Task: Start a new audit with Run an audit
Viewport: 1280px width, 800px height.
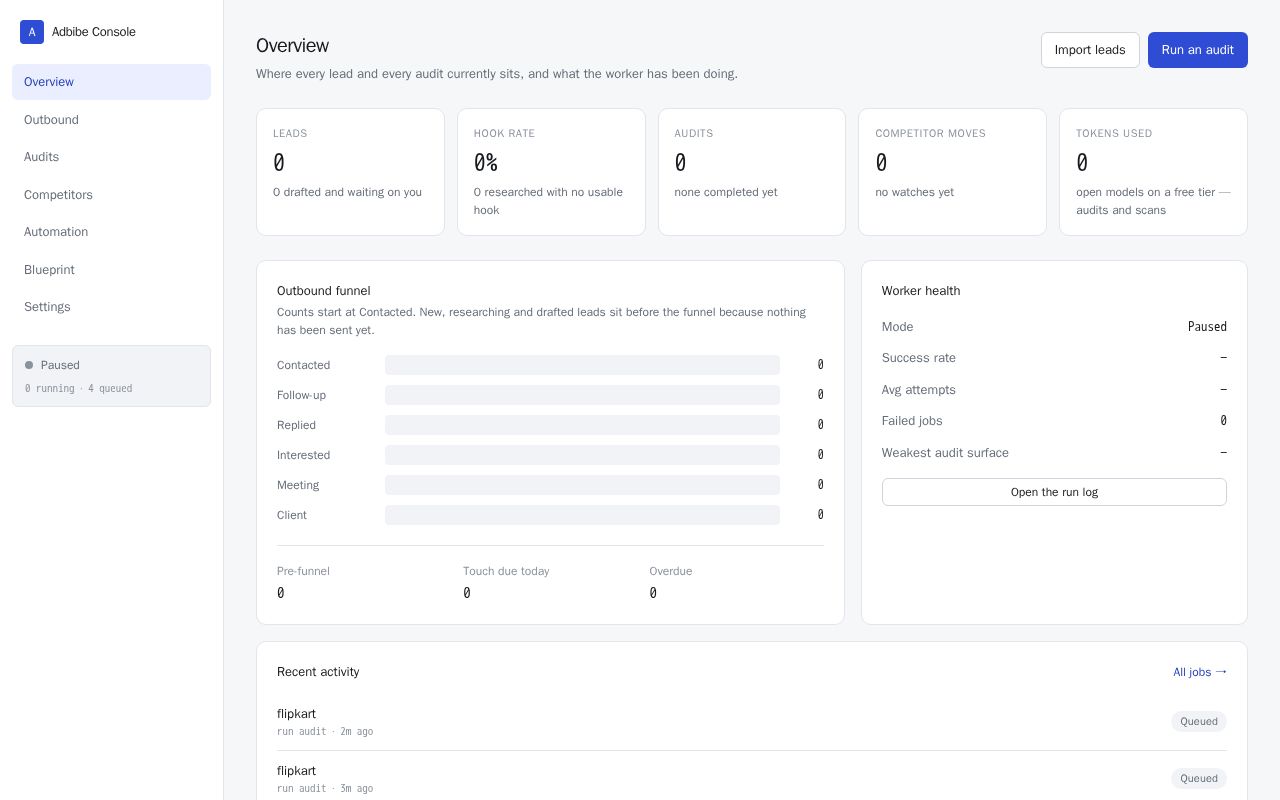Action: (1198, 50)
